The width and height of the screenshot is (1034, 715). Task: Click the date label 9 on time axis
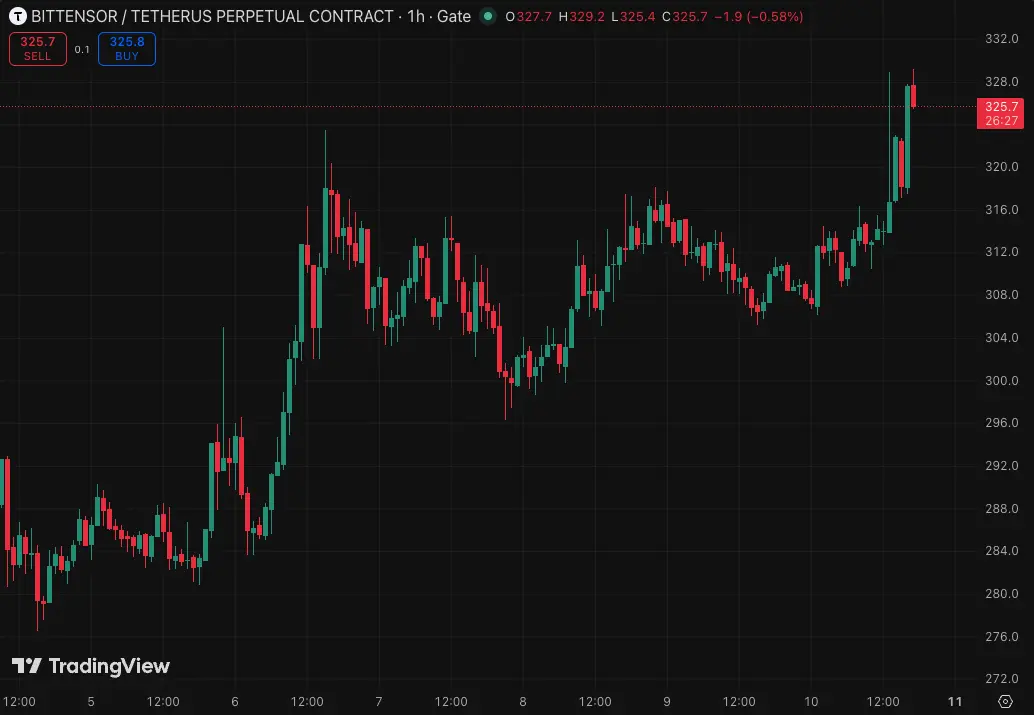(667, 702)
